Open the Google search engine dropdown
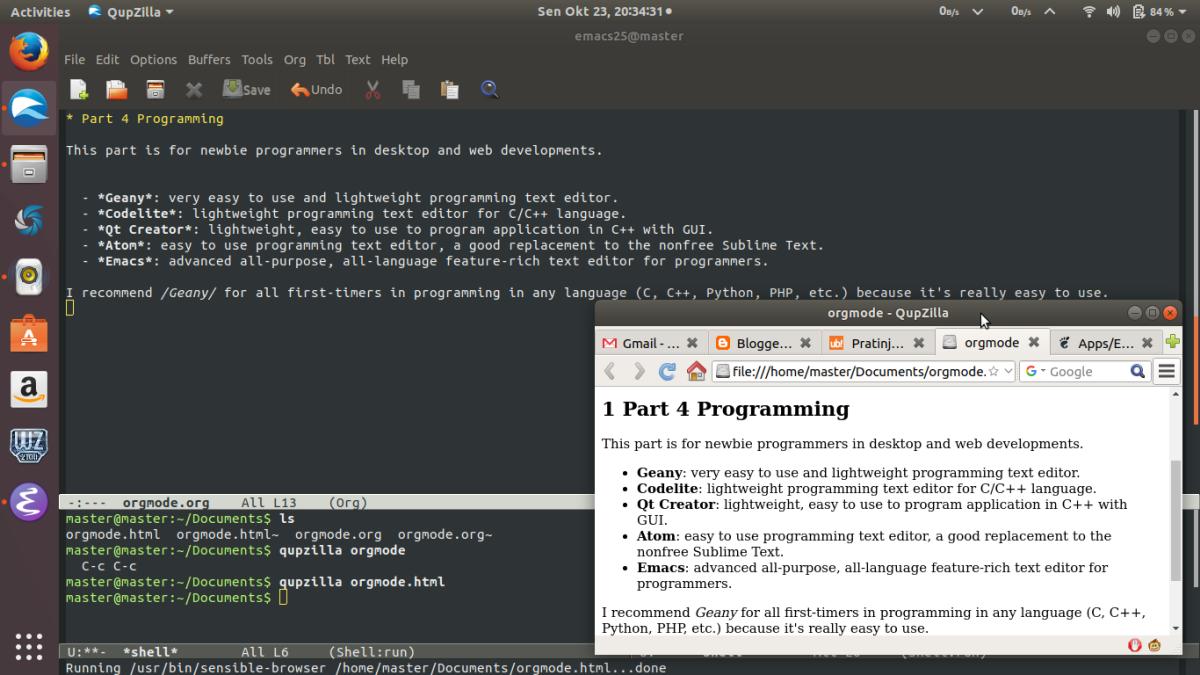 pyautogui.click(x=1036, y=371)
